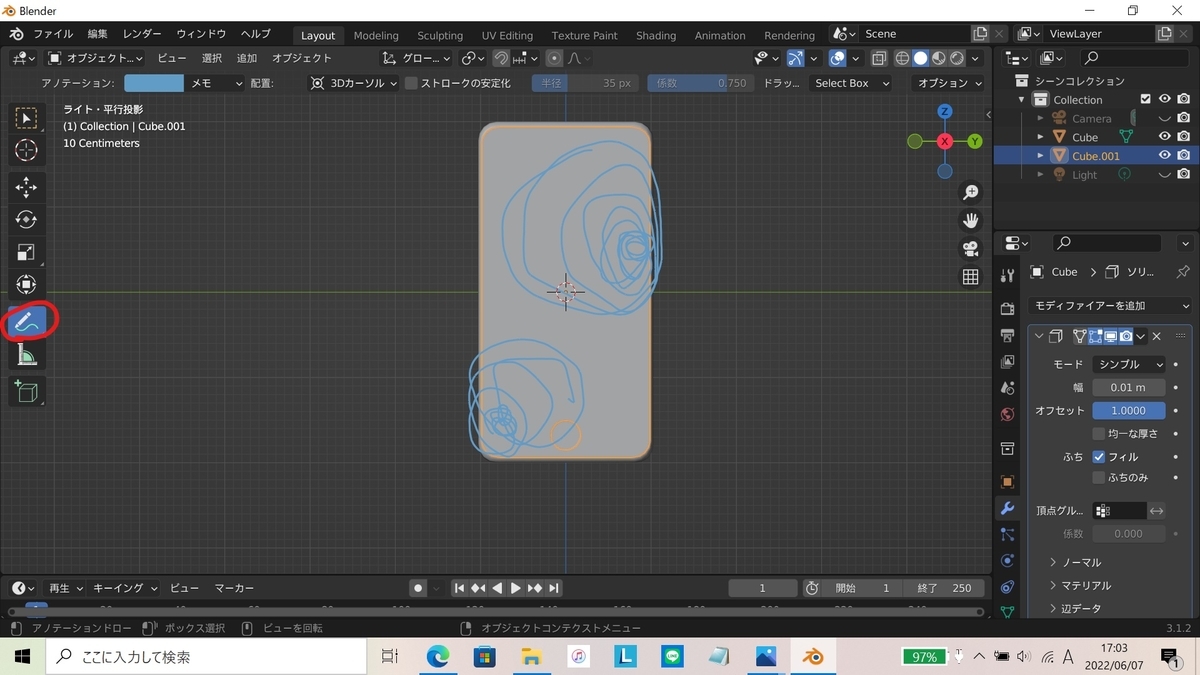Open the モディファイアーを追加 dropdown
This screenshot has height=675, width=1200.
pos(1111,306)
